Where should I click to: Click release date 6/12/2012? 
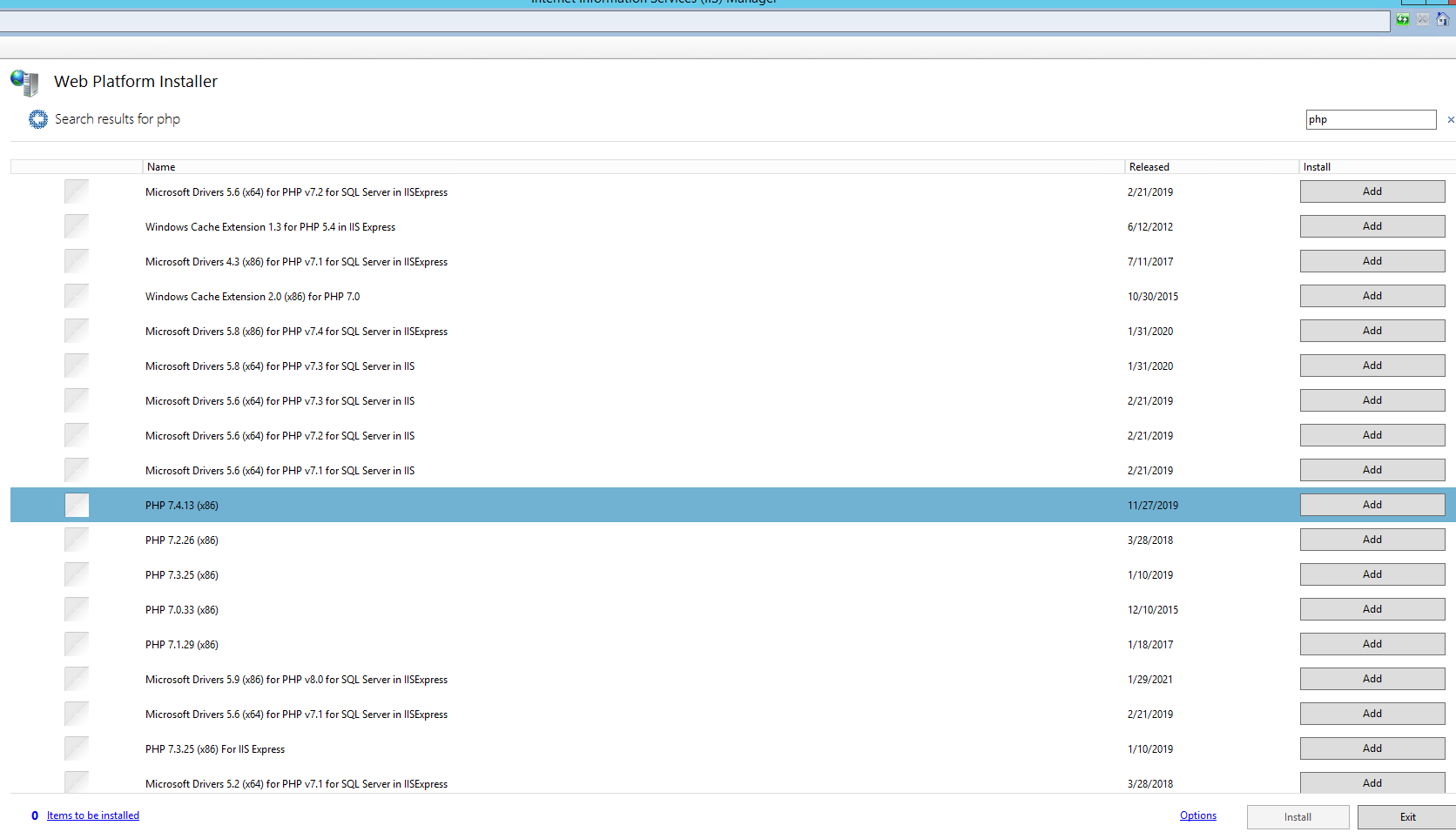pos(1150,227)
